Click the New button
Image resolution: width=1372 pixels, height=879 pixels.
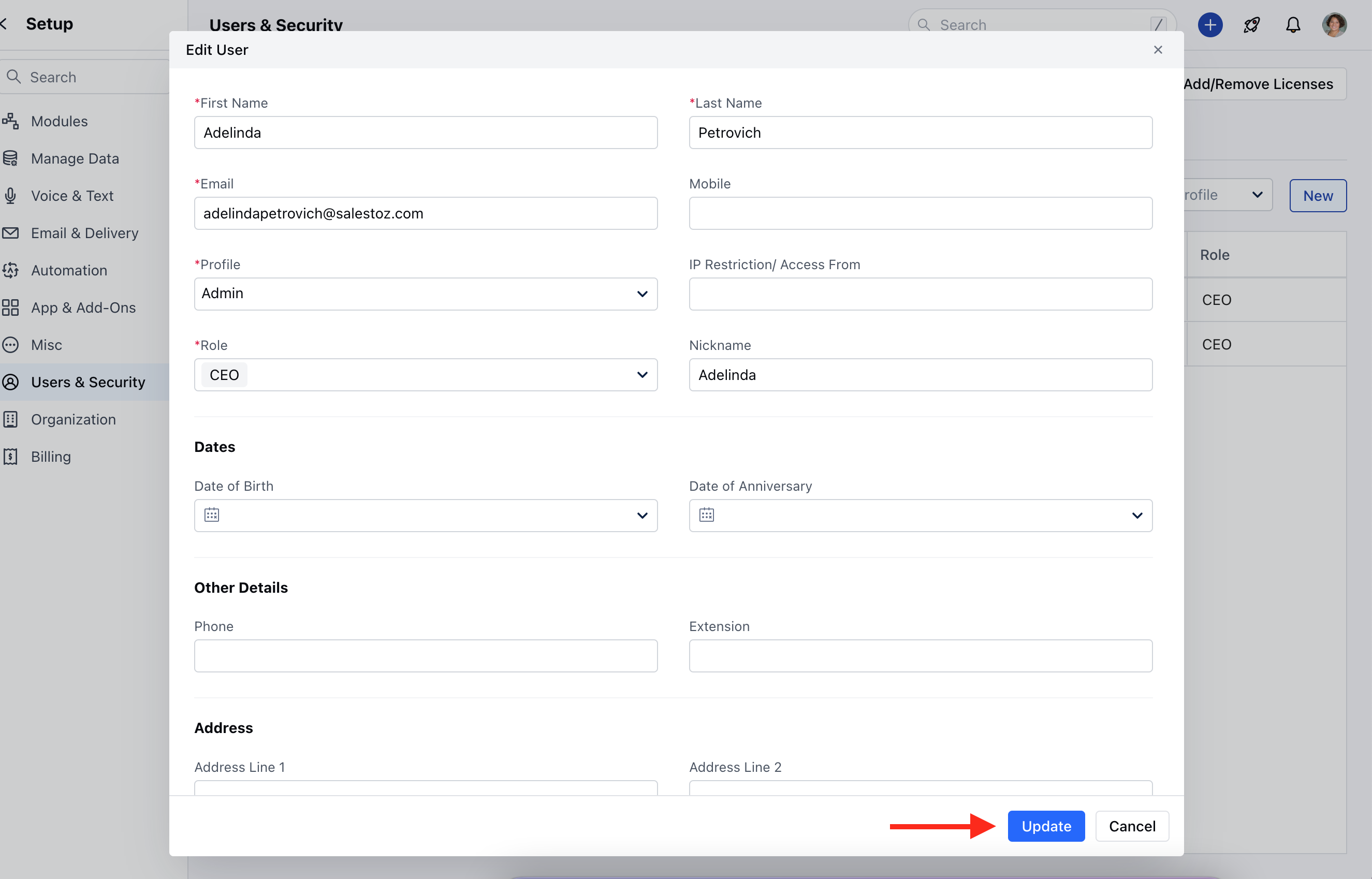coord(1318,195)
